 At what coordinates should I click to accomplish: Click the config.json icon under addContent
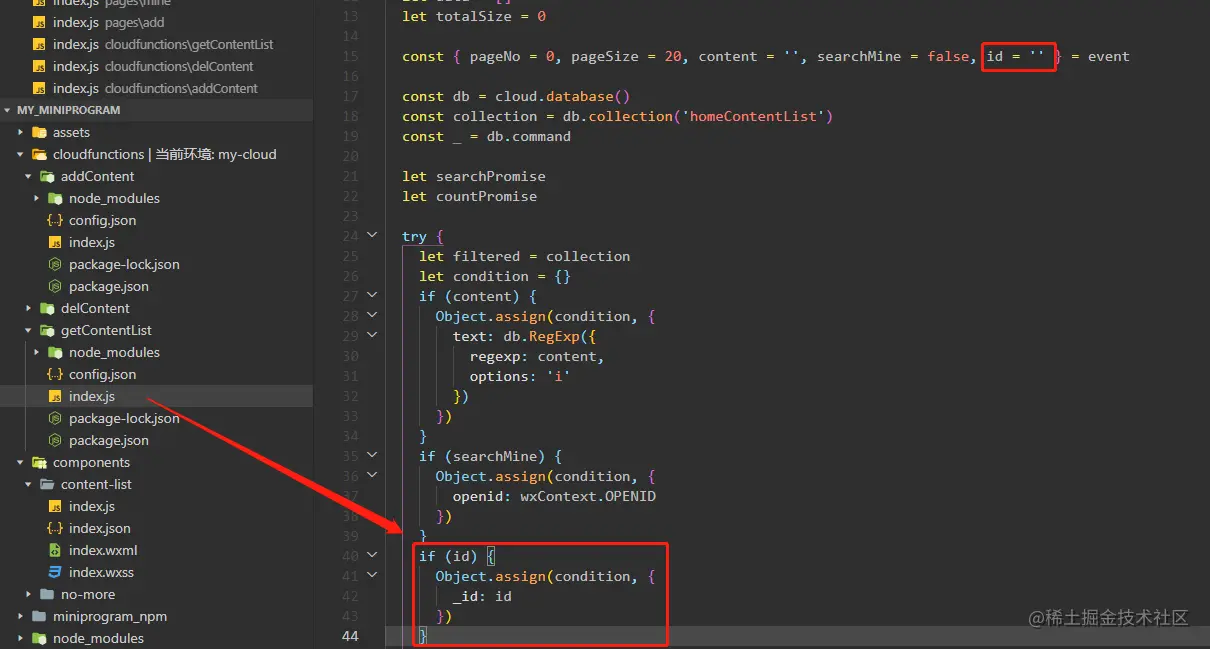point(55,220)
